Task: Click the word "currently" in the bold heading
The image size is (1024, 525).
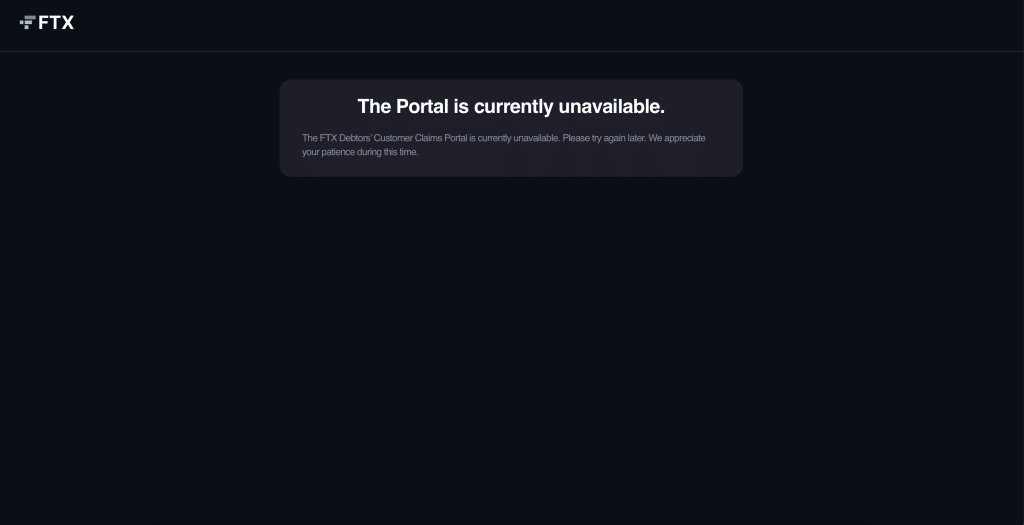Action: 513,107
